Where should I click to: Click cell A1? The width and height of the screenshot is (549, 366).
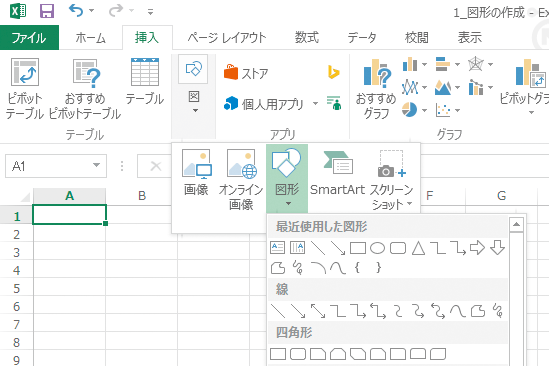[x=70, y=214]
